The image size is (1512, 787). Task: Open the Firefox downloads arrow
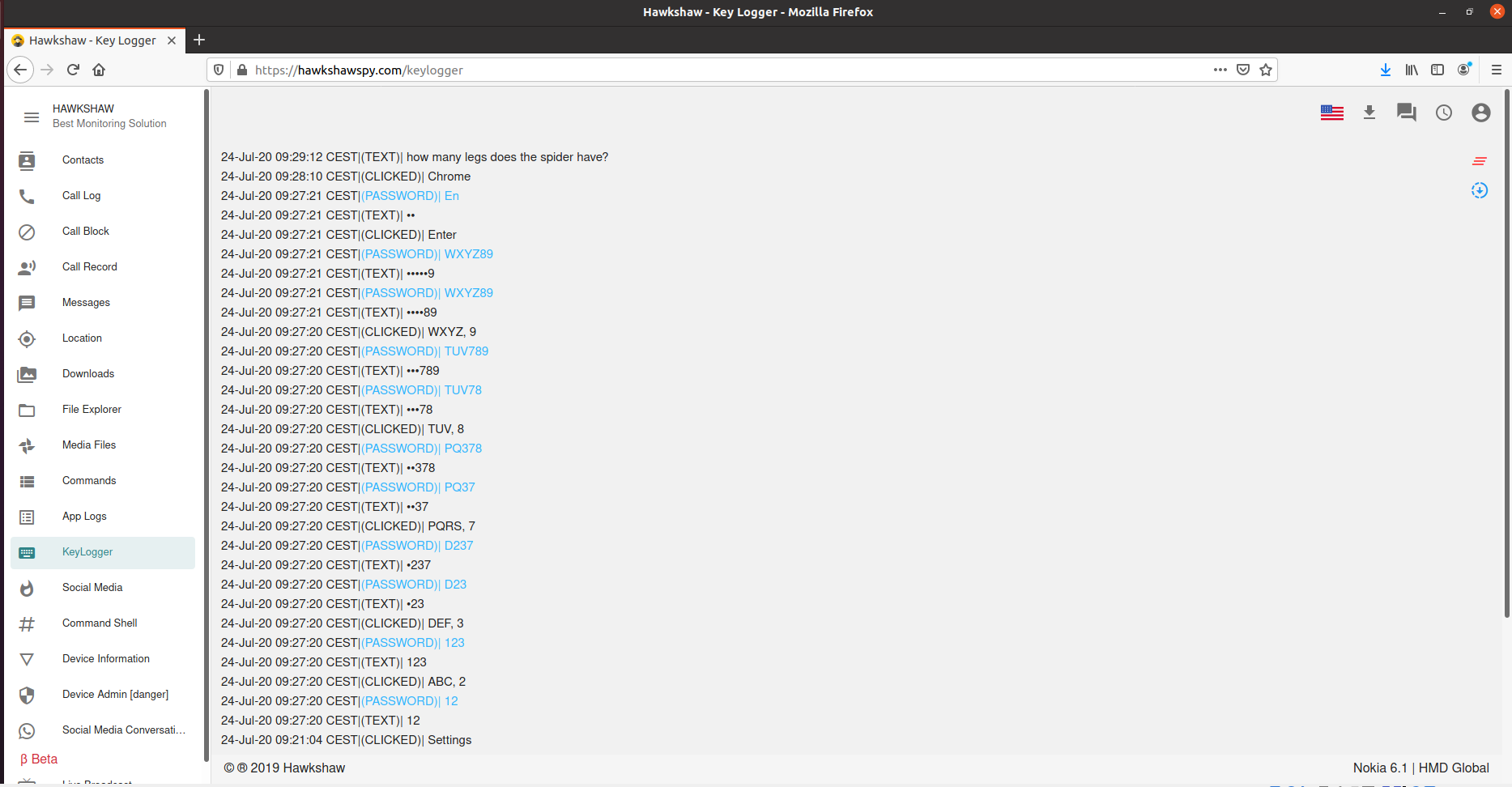(1386, 70)
